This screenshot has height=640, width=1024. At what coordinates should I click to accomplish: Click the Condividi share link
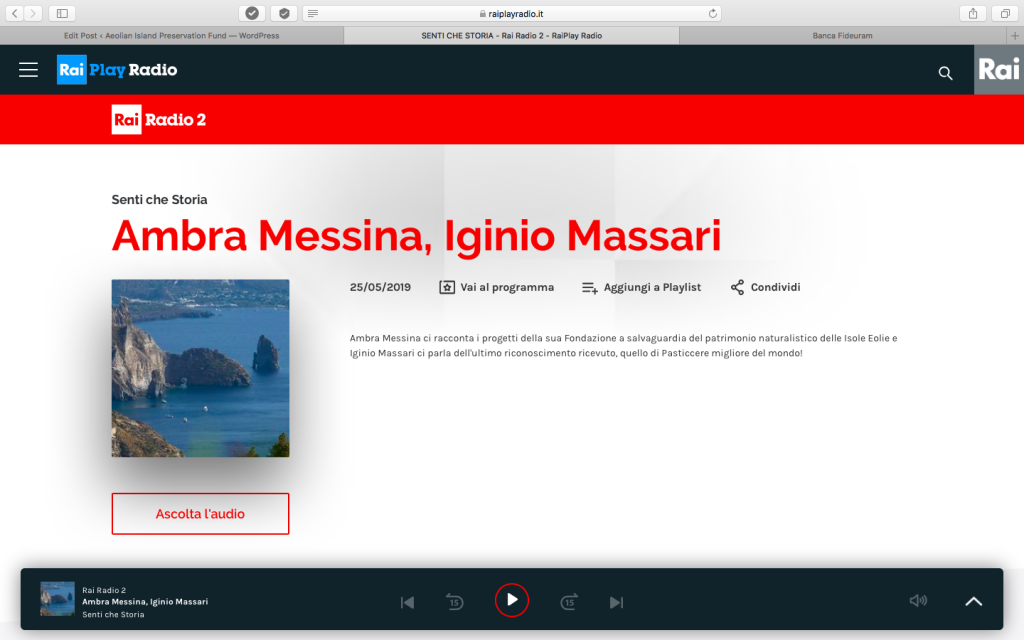(765, 287)
